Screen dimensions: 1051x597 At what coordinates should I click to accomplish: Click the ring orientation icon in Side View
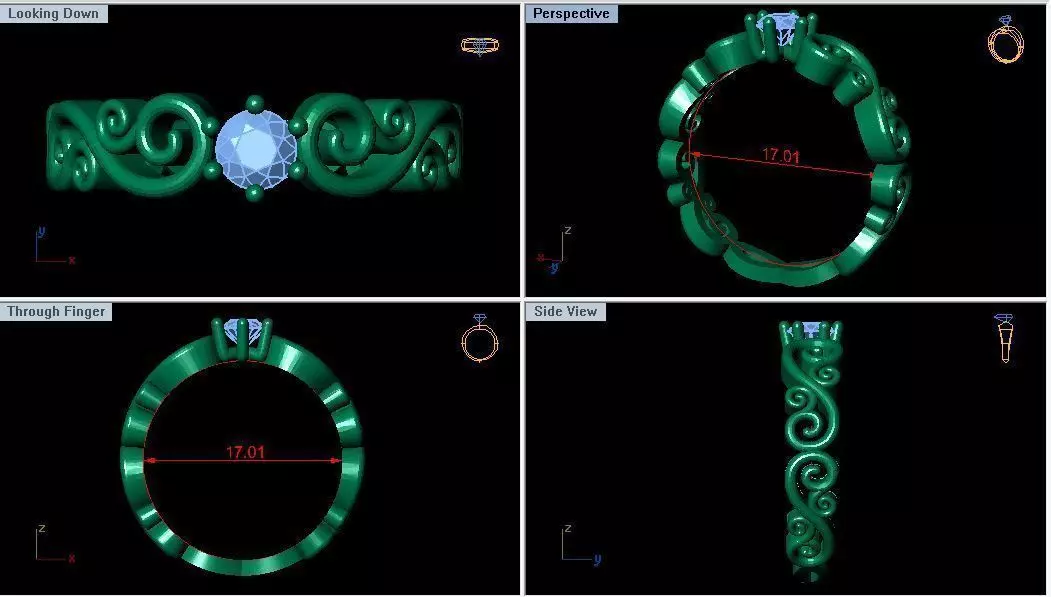[1004, 338]
